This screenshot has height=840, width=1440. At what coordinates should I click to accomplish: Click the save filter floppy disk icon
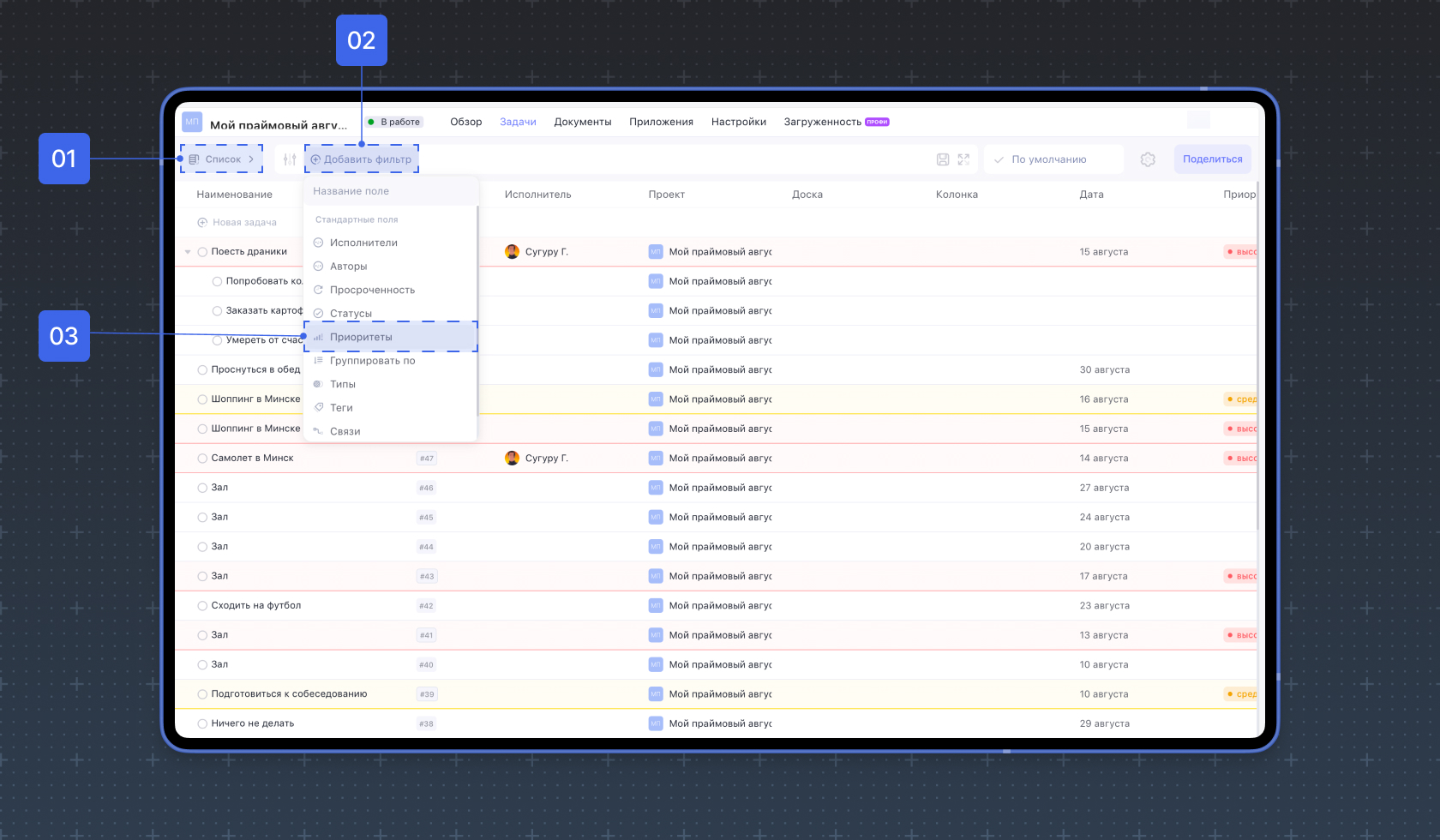(x=943, y=159)
